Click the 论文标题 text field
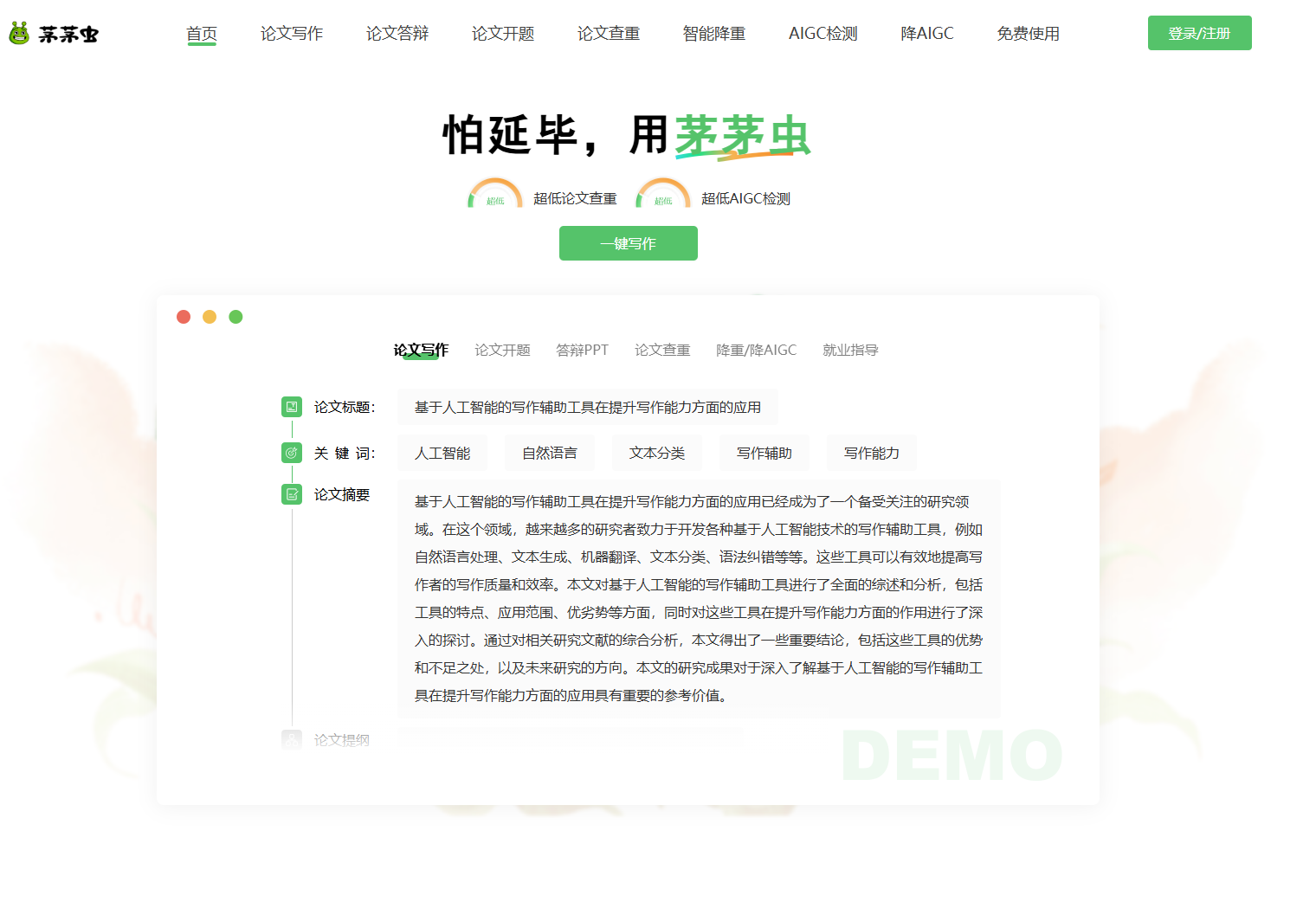 click(x=588, y=407)
